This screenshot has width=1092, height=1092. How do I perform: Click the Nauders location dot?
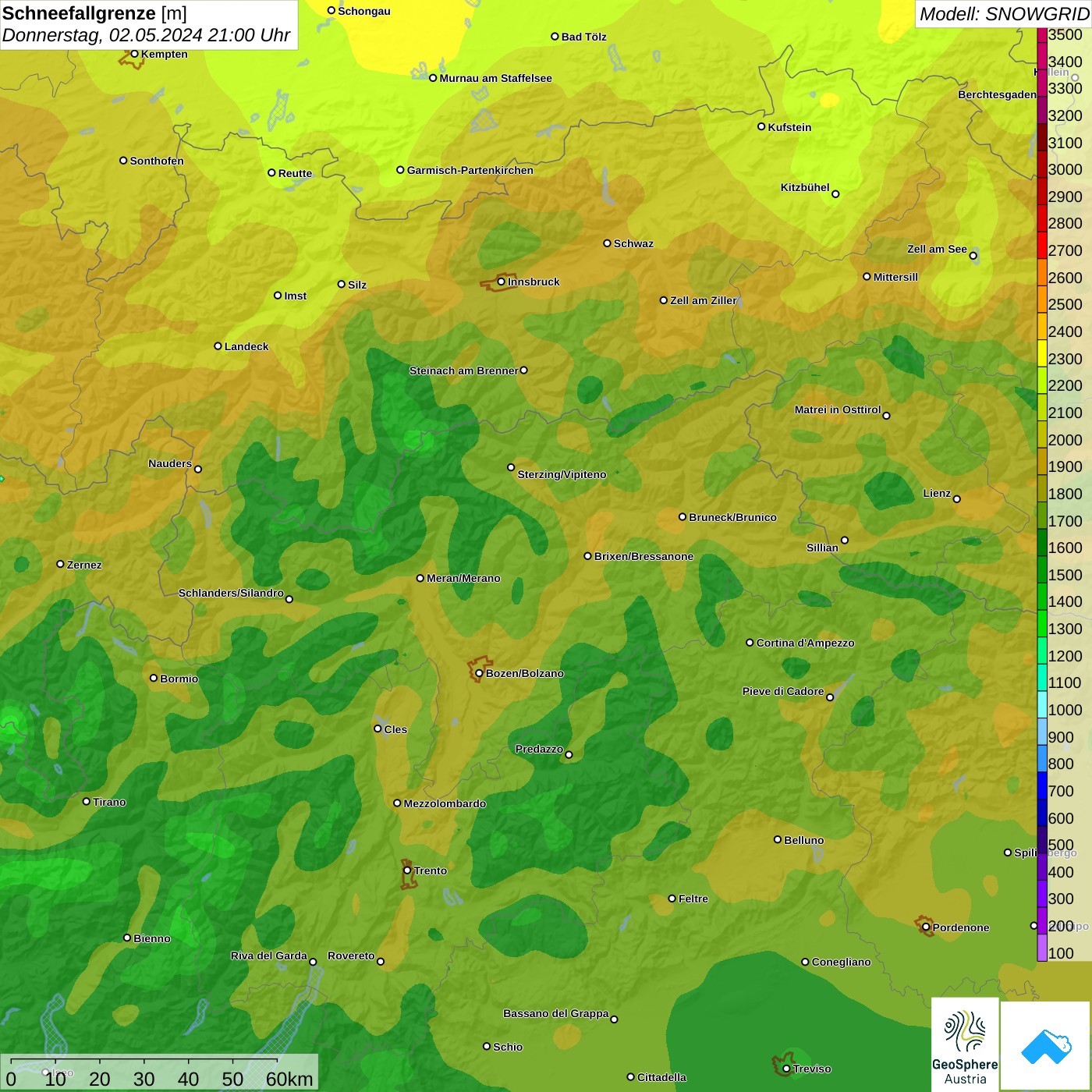pos(198,469)
